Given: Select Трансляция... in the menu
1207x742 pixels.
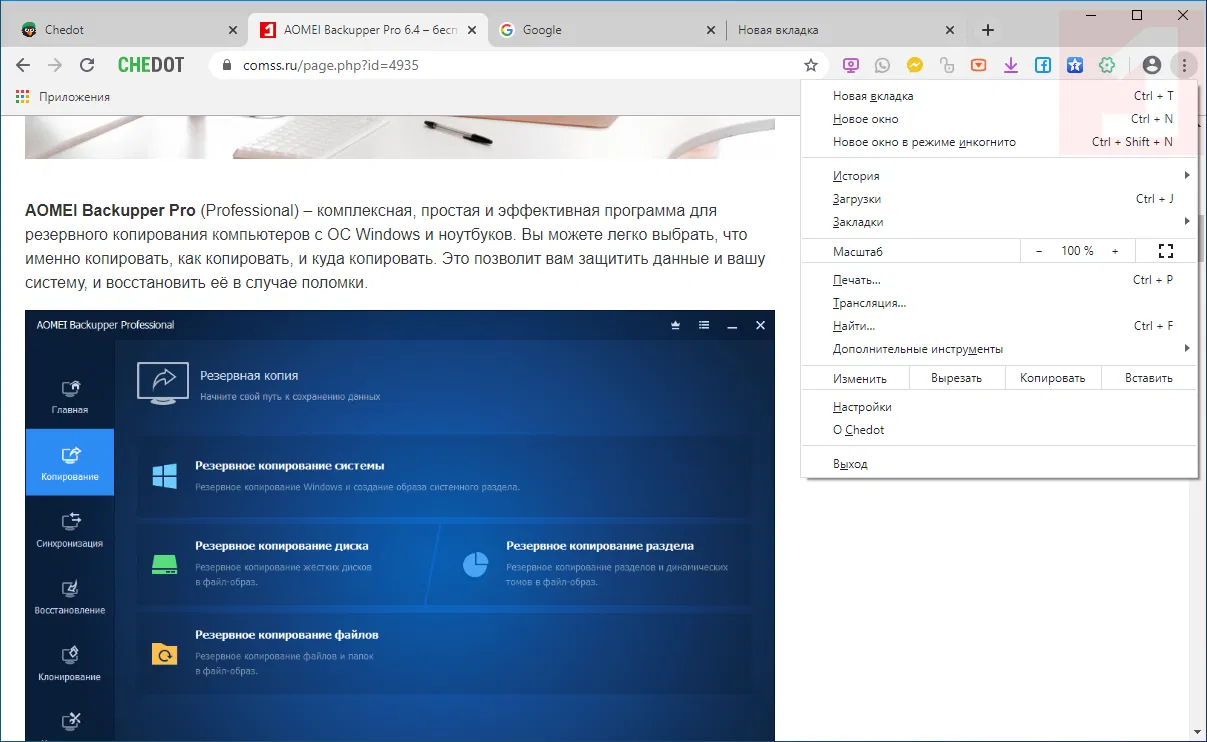Looking at the screenshot, I should tap(999, 303).
